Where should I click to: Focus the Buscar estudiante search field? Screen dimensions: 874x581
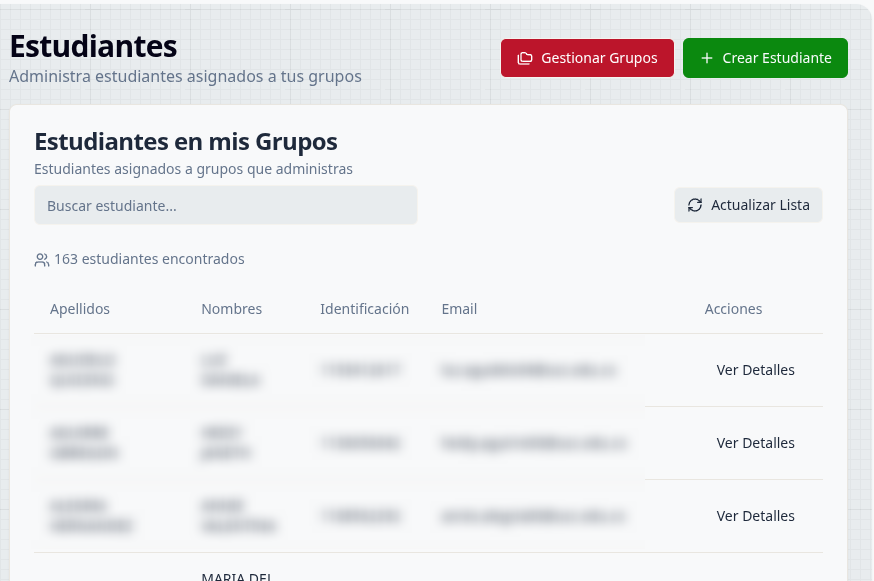[226, 206]
